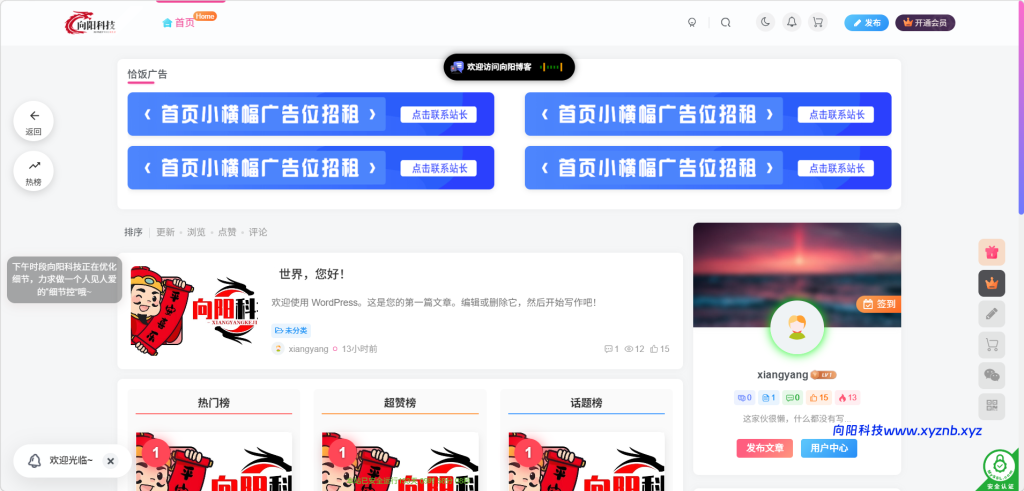The image size is (1024, 491).
Task: Open the shopping cart in header
Action: 818,22
